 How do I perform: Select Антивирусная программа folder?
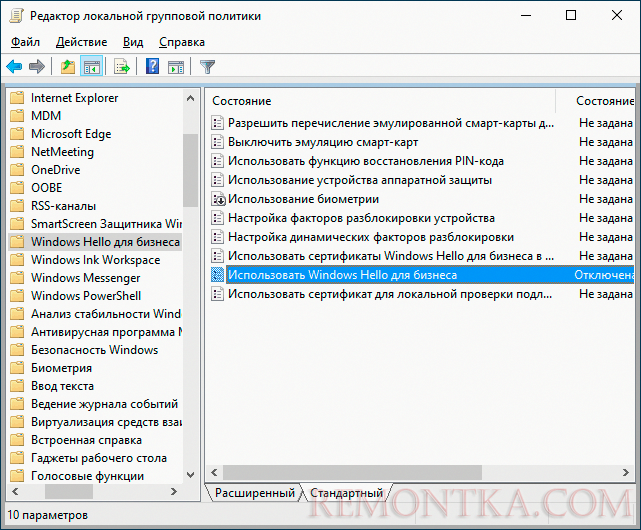pos(106,332)
